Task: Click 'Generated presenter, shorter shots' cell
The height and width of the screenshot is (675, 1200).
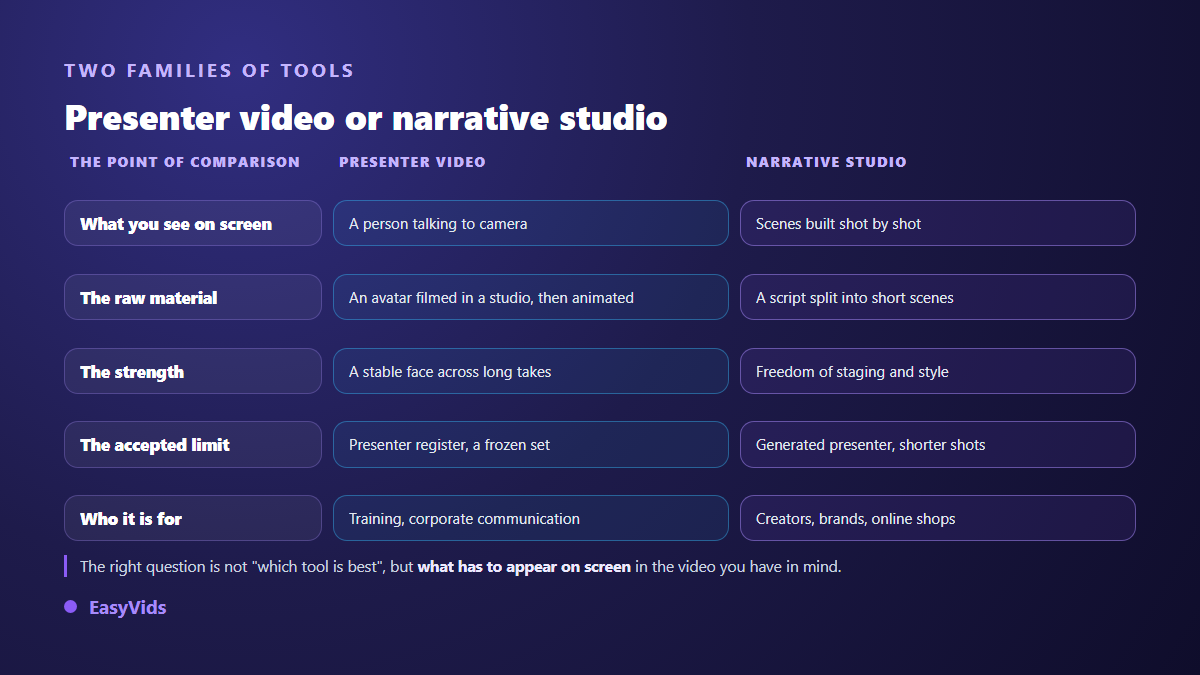Action: coord(938,445)
